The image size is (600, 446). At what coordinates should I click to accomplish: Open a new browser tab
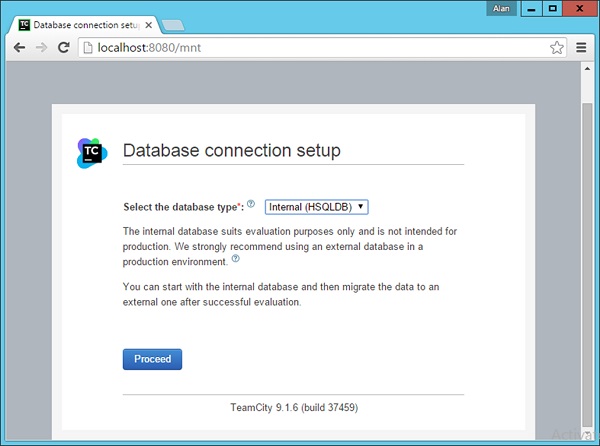(x=173, y=23)
